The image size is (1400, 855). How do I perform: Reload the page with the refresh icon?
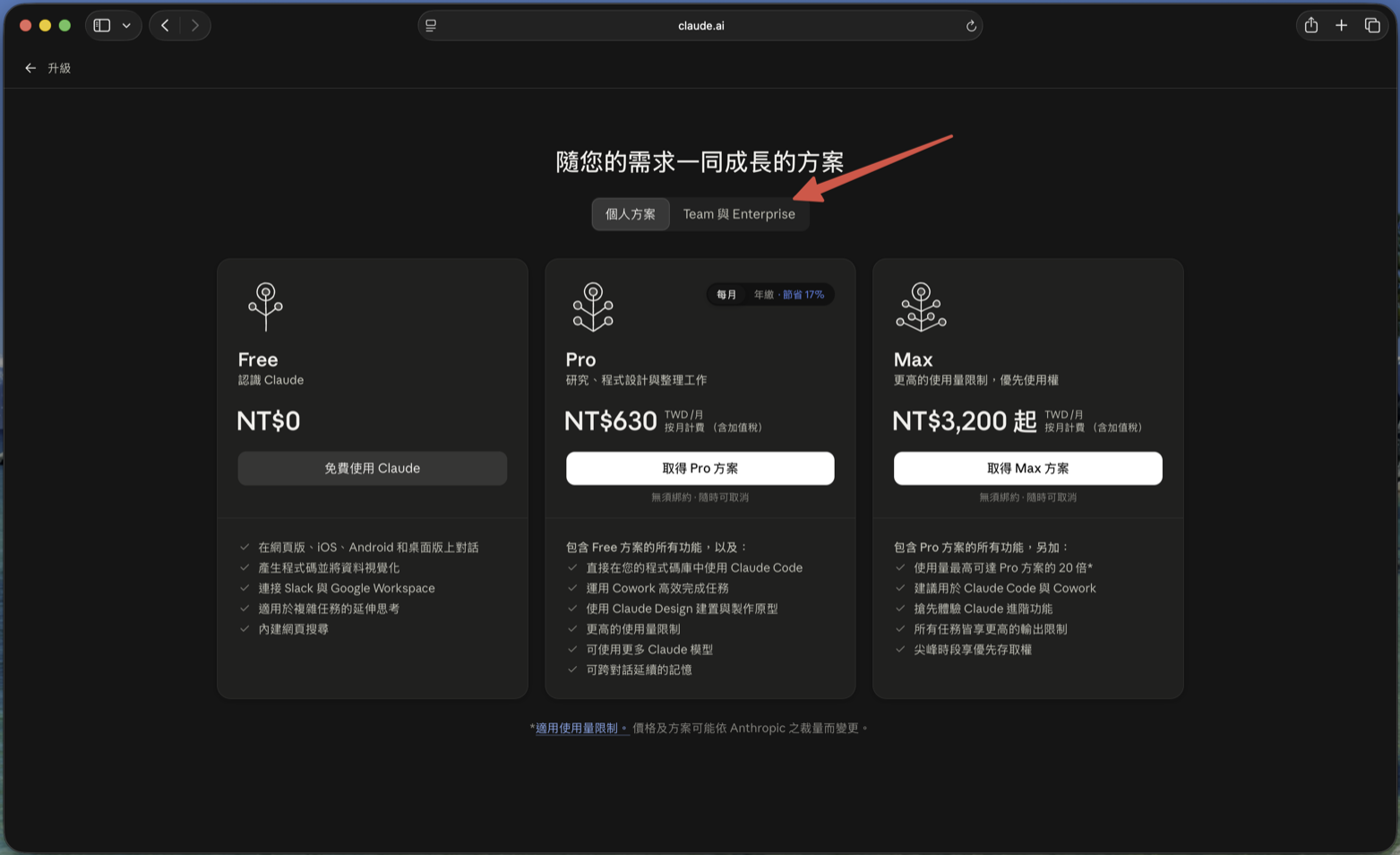pyautogui.click(x=971, y=26)
